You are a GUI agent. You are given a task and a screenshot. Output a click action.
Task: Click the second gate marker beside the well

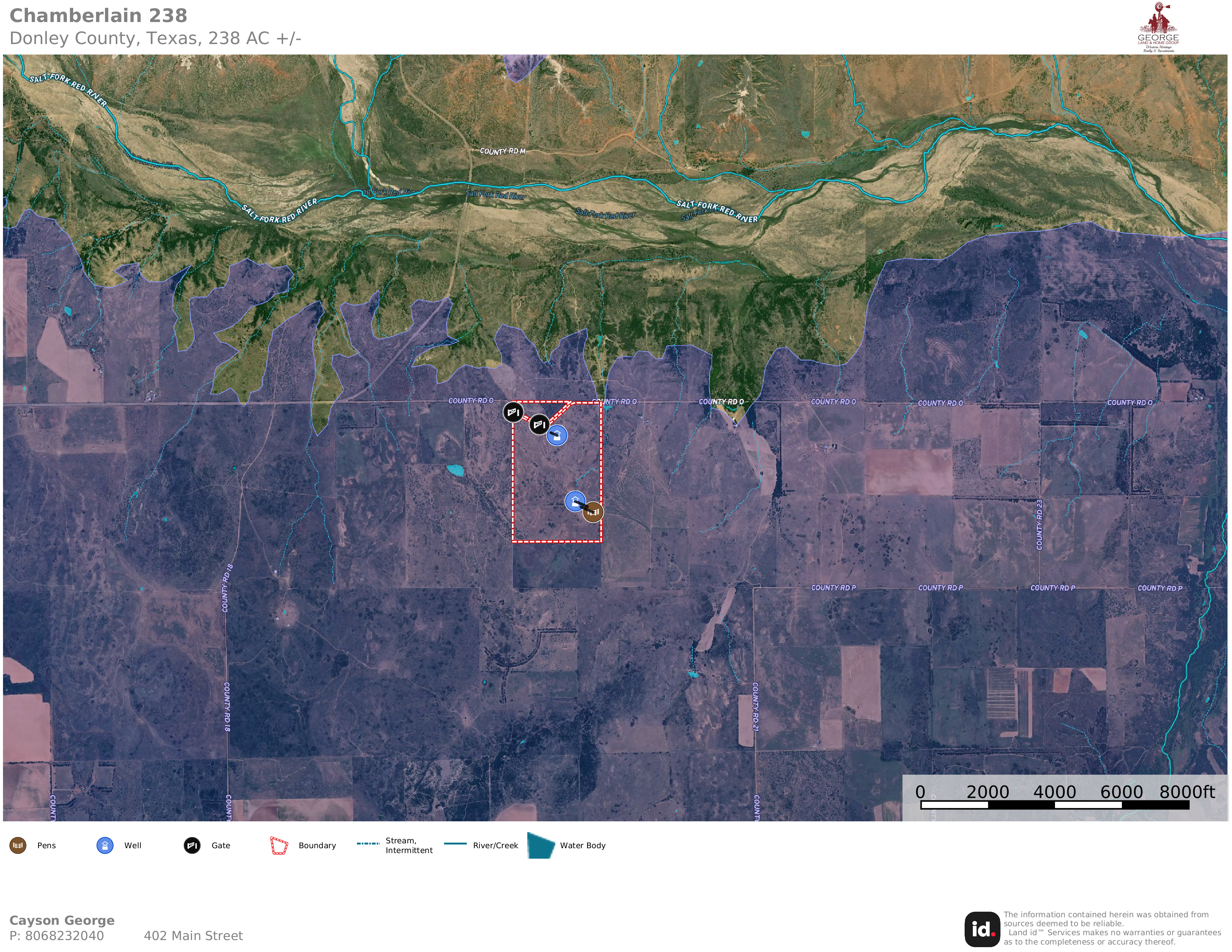tap(539, 424)
